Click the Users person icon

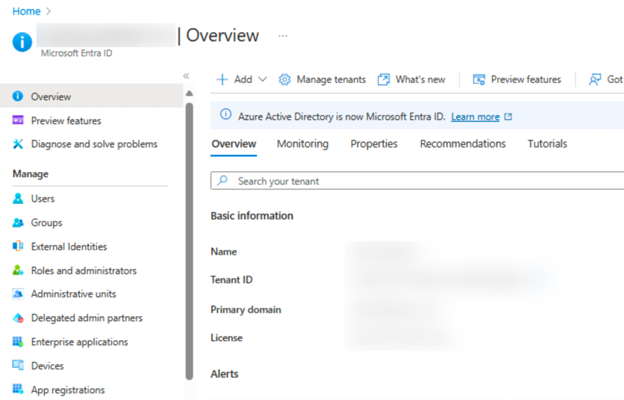point(18,198)
